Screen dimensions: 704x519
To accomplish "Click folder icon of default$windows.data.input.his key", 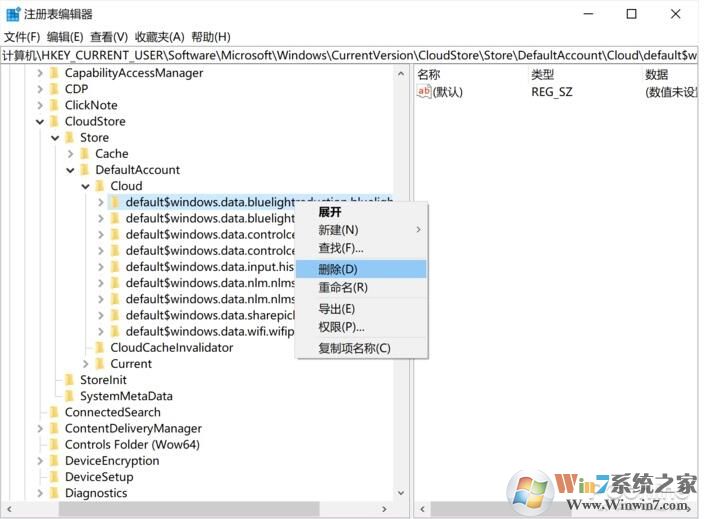I will pos(115,267).
